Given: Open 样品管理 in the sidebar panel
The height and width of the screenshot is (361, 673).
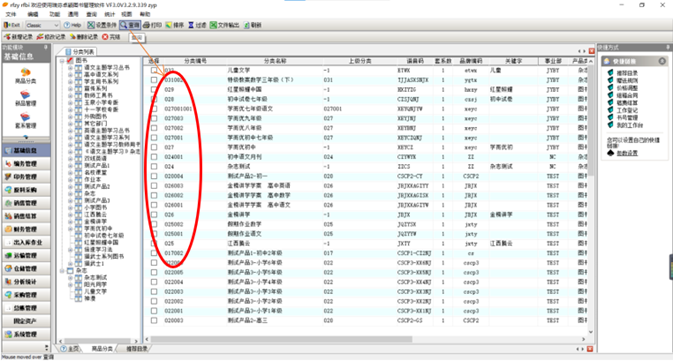Looking at the screenshot, I should pyautogui.click(x=26, y=98).
